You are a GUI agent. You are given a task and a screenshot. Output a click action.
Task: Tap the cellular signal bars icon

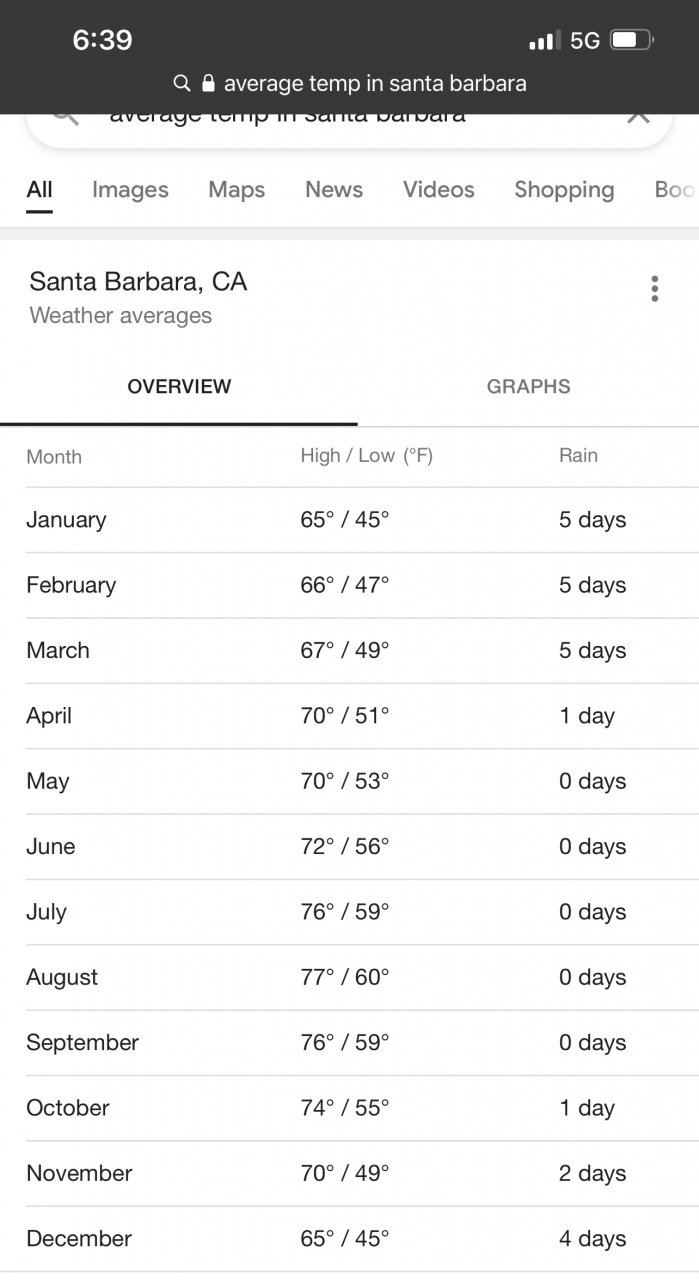544,41
